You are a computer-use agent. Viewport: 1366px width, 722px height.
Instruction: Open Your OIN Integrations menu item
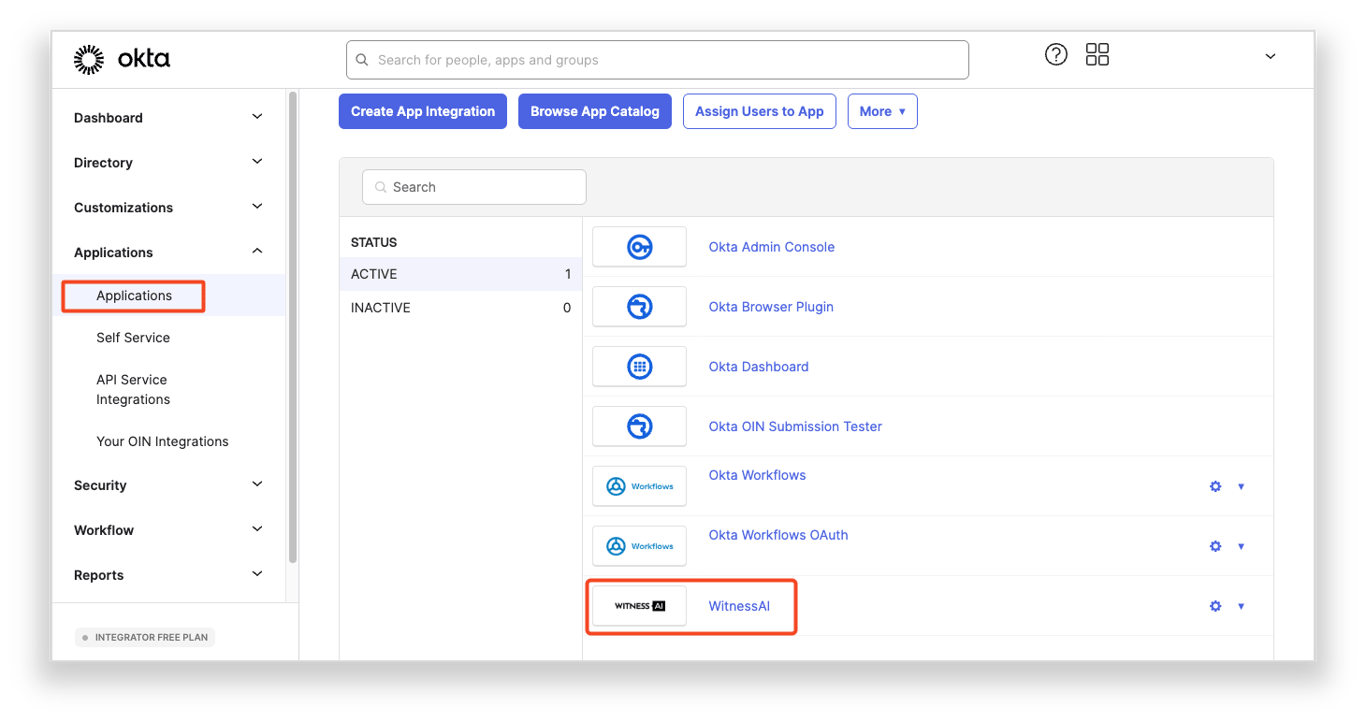pyautogui.click(x=162, y=442)
